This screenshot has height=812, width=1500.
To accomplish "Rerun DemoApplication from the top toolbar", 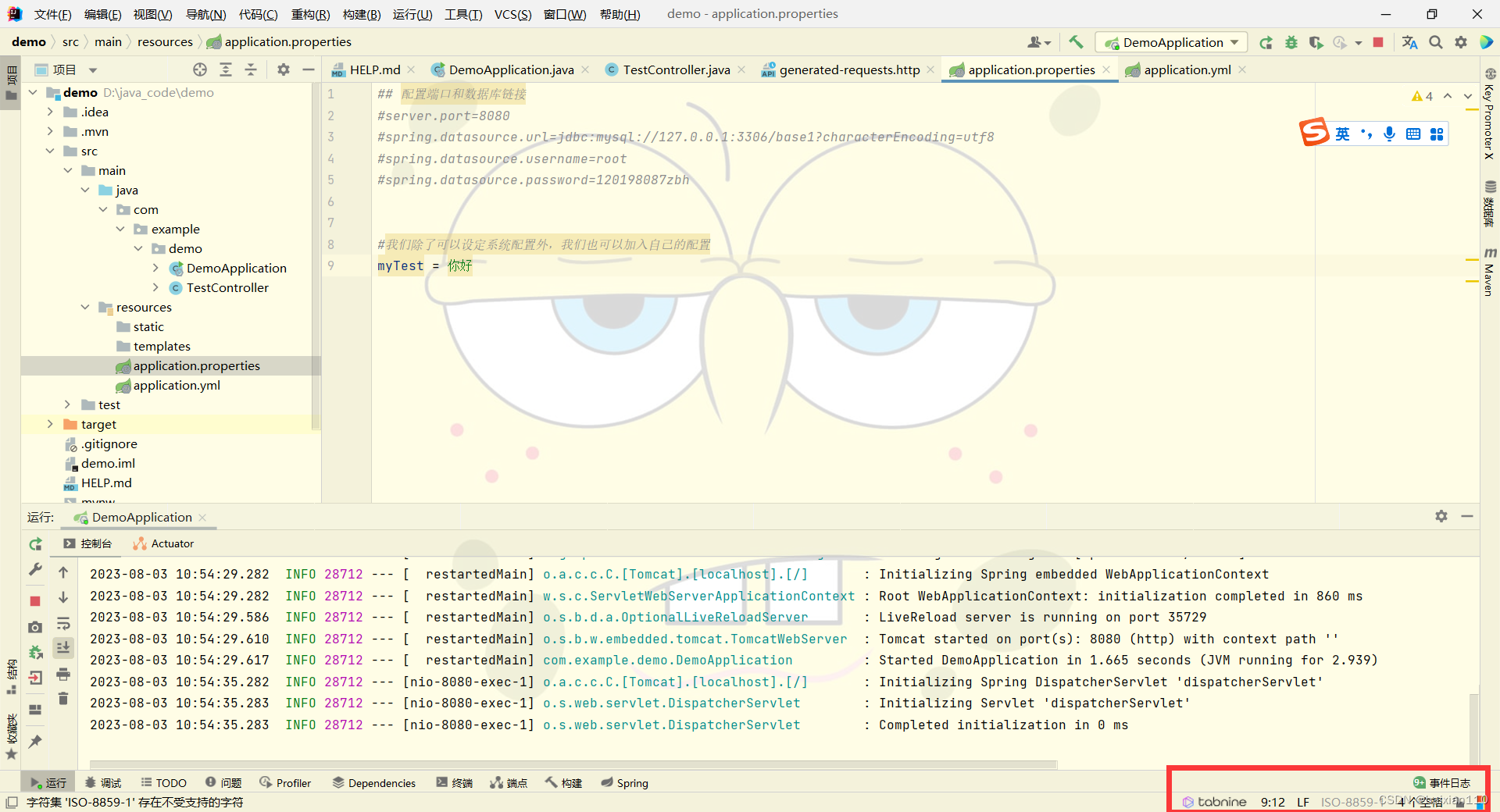I will click(1266, 42).
